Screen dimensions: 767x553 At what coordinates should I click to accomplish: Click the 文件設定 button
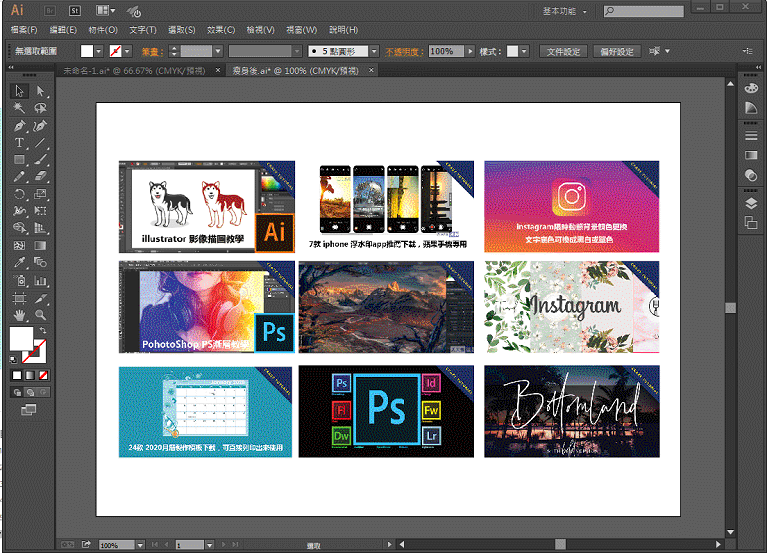563,51
